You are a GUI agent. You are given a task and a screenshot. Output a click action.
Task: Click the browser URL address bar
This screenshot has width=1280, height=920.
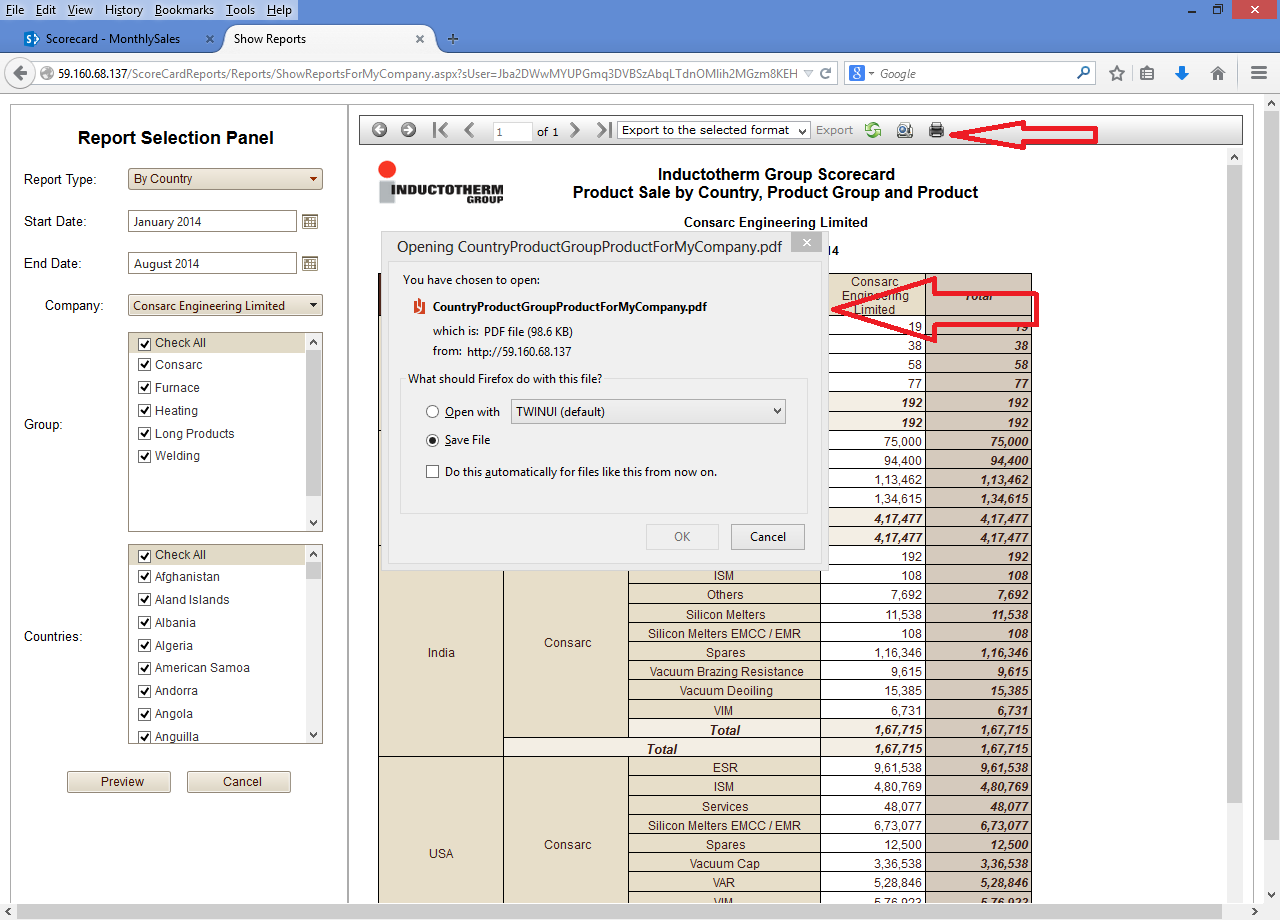(428, 73)
